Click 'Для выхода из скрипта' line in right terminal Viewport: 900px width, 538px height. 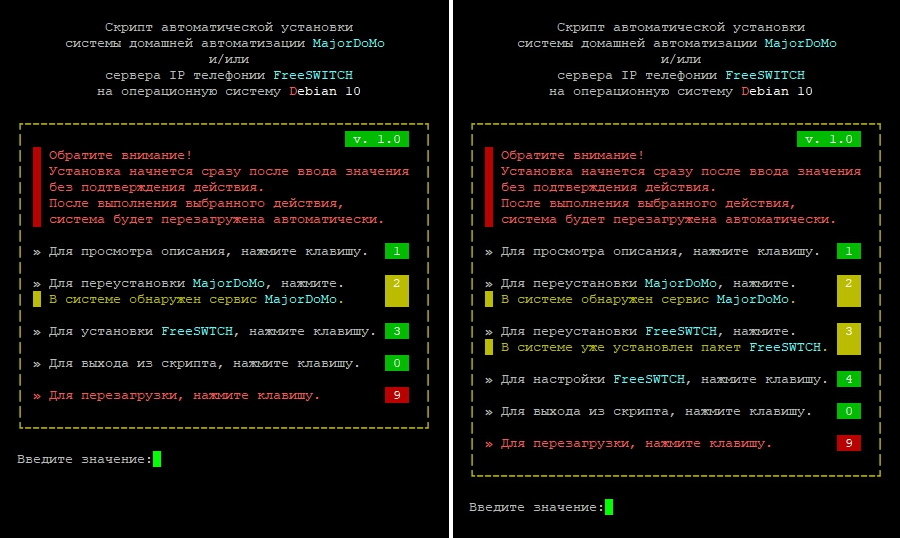(649, 412)
